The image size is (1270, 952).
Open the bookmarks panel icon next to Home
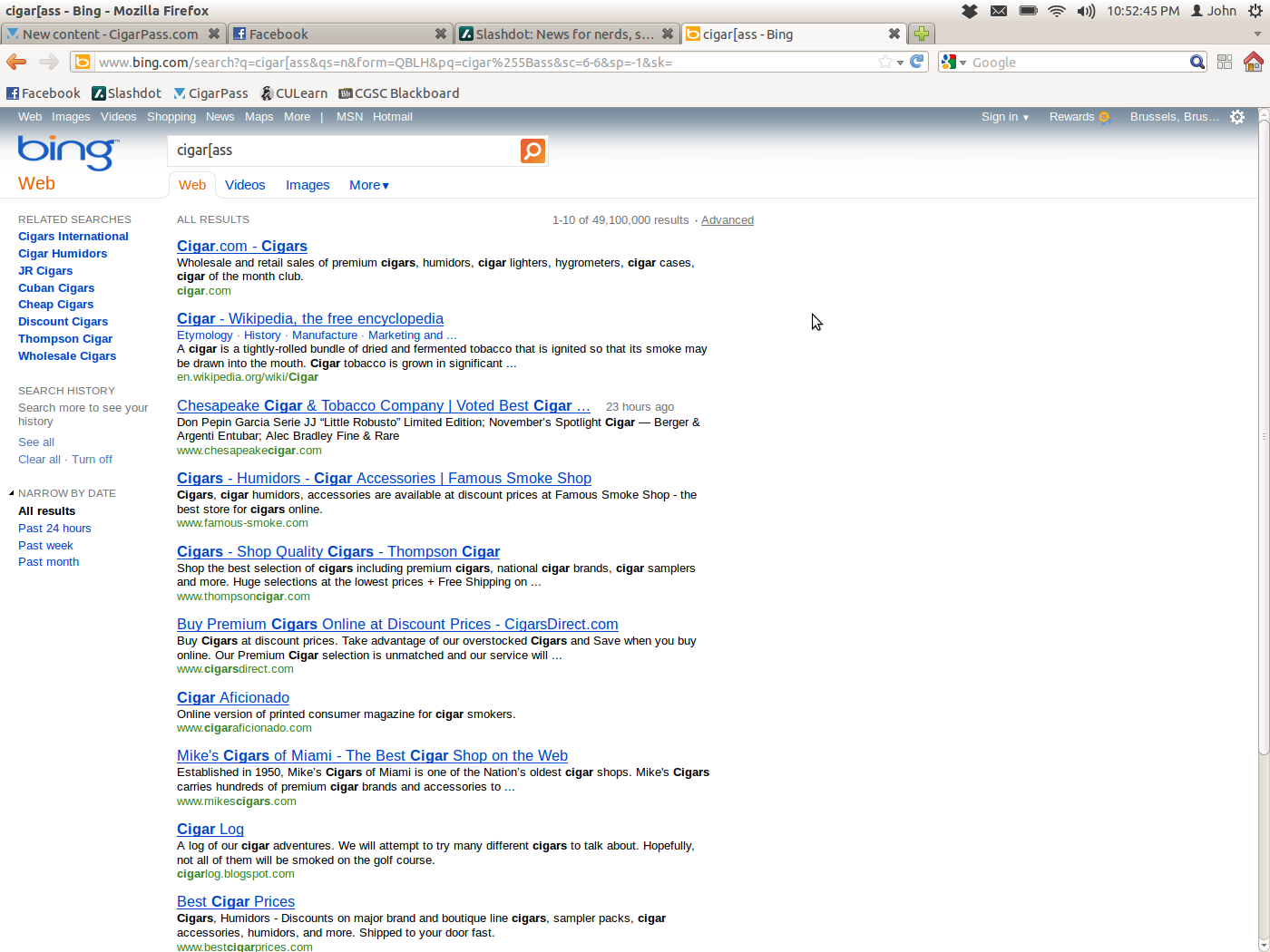point(1225,62)
